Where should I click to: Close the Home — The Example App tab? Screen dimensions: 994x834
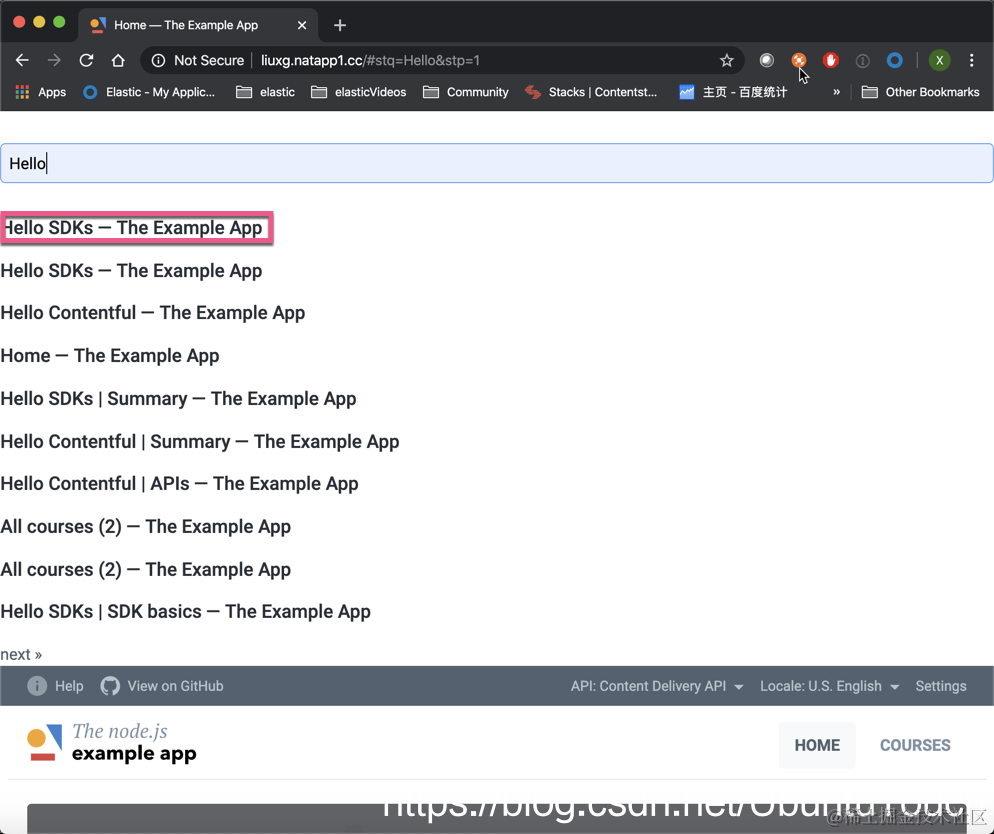302,25
